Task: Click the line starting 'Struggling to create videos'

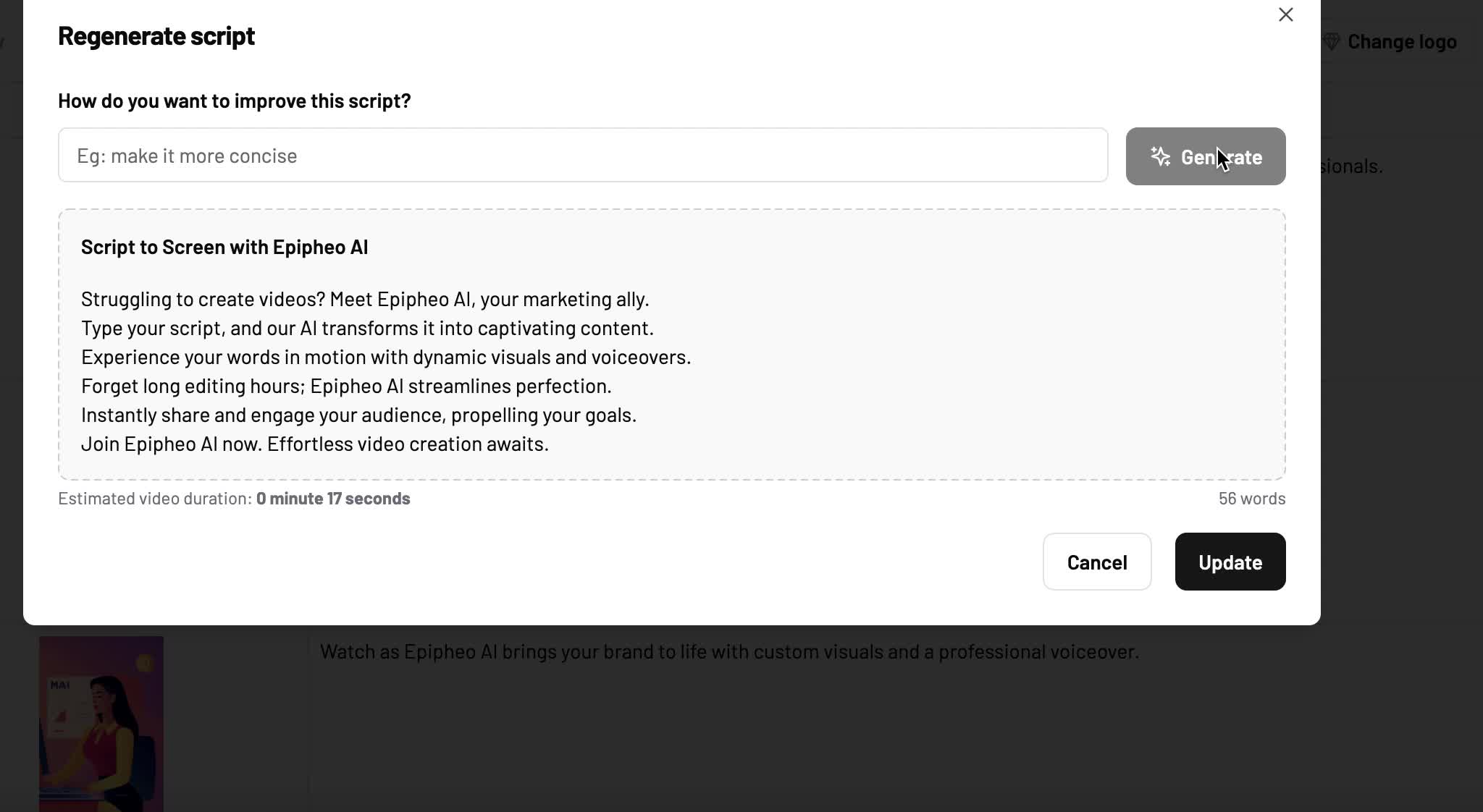Action: pyautogui.click(x=365, y=299)
